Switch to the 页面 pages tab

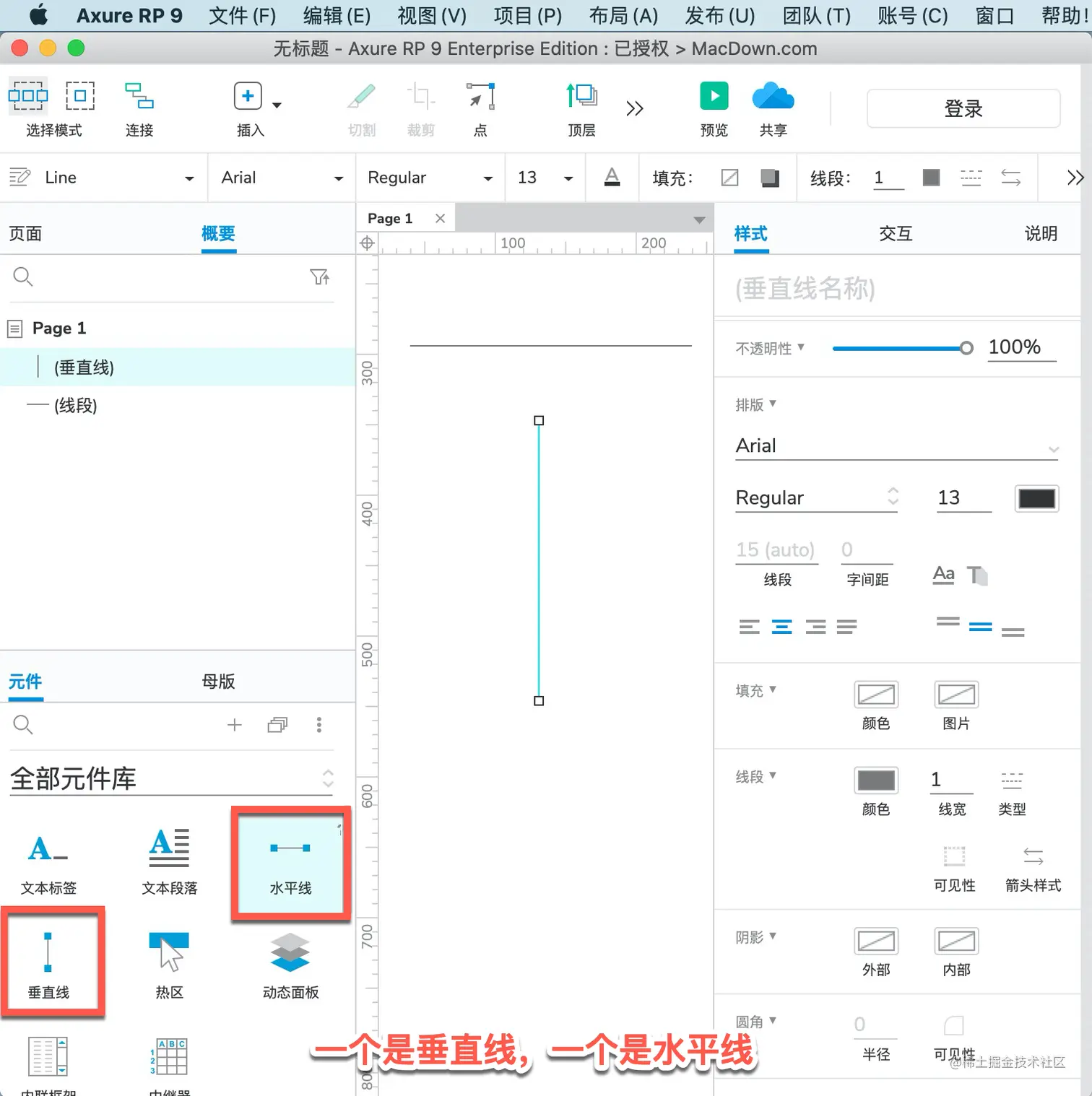point(25,234)
